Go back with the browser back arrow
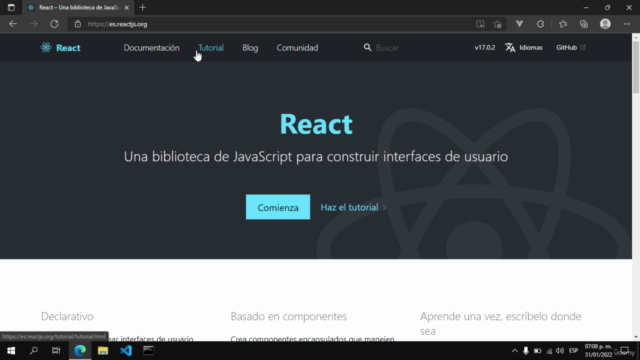This screenshot has width=640, height=360. 13,24
